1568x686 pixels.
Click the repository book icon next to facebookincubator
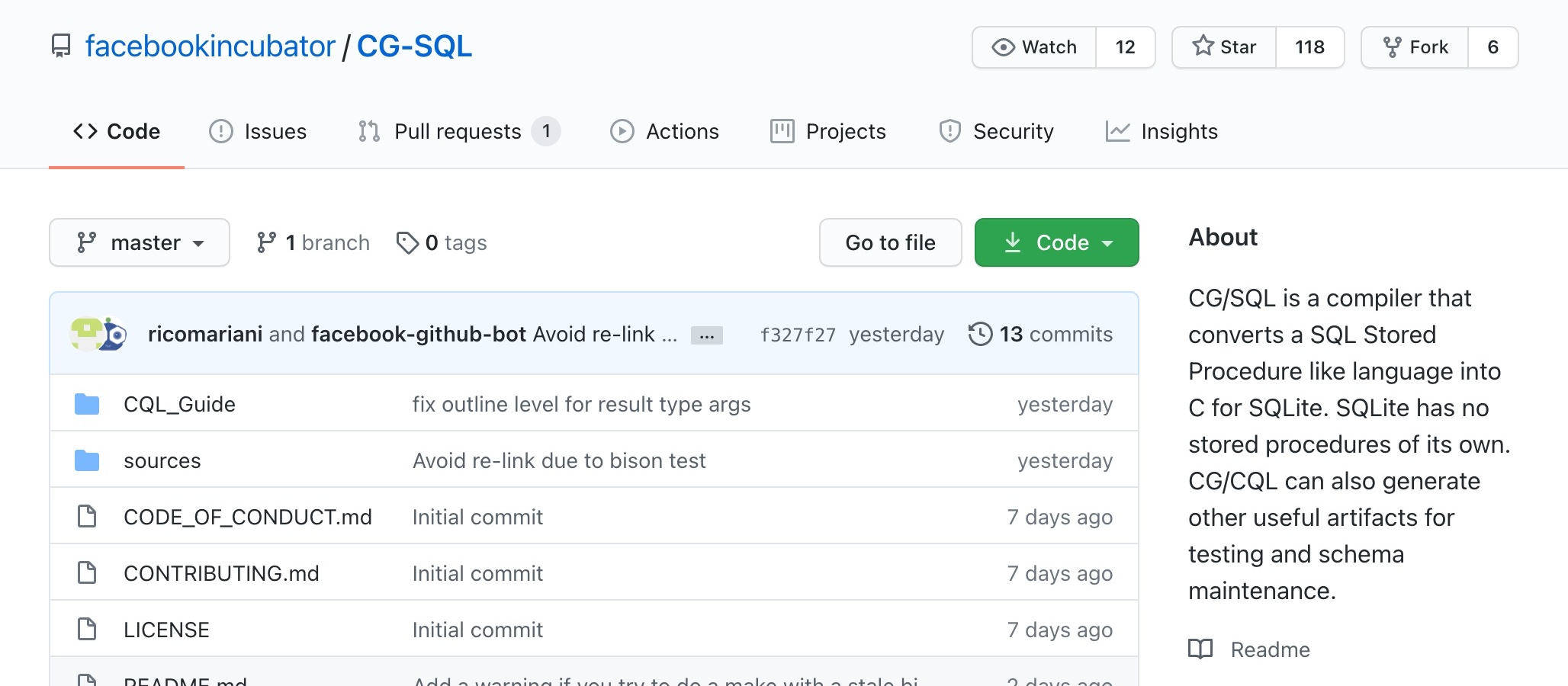tap(60, 46)
